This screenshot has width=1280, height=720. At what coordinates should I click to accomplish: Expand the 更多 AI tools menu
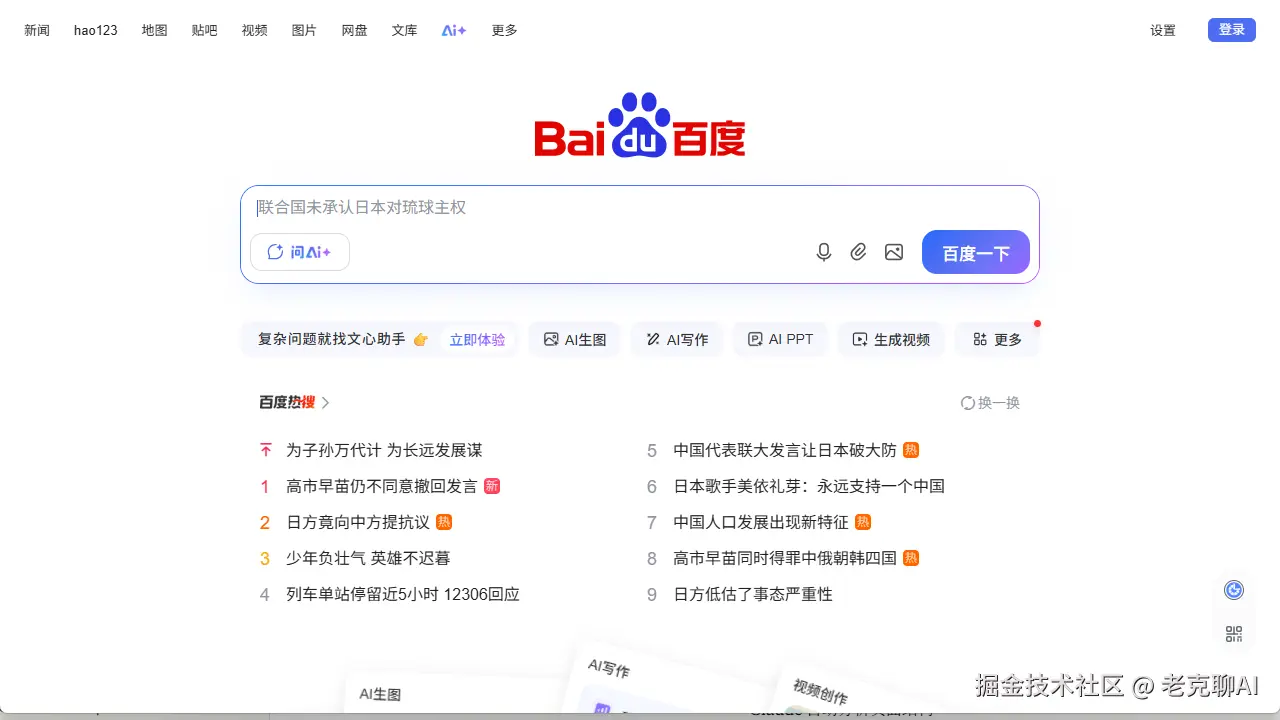click(x=997, y=340)
